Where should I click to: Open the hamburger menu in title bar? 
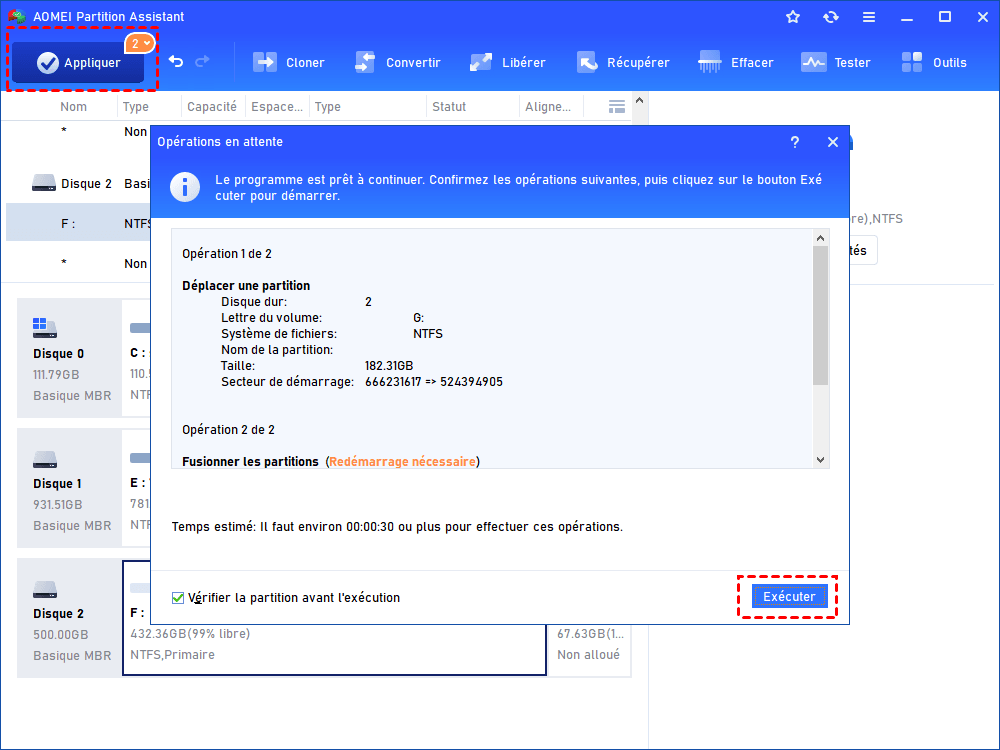[869, 17]
